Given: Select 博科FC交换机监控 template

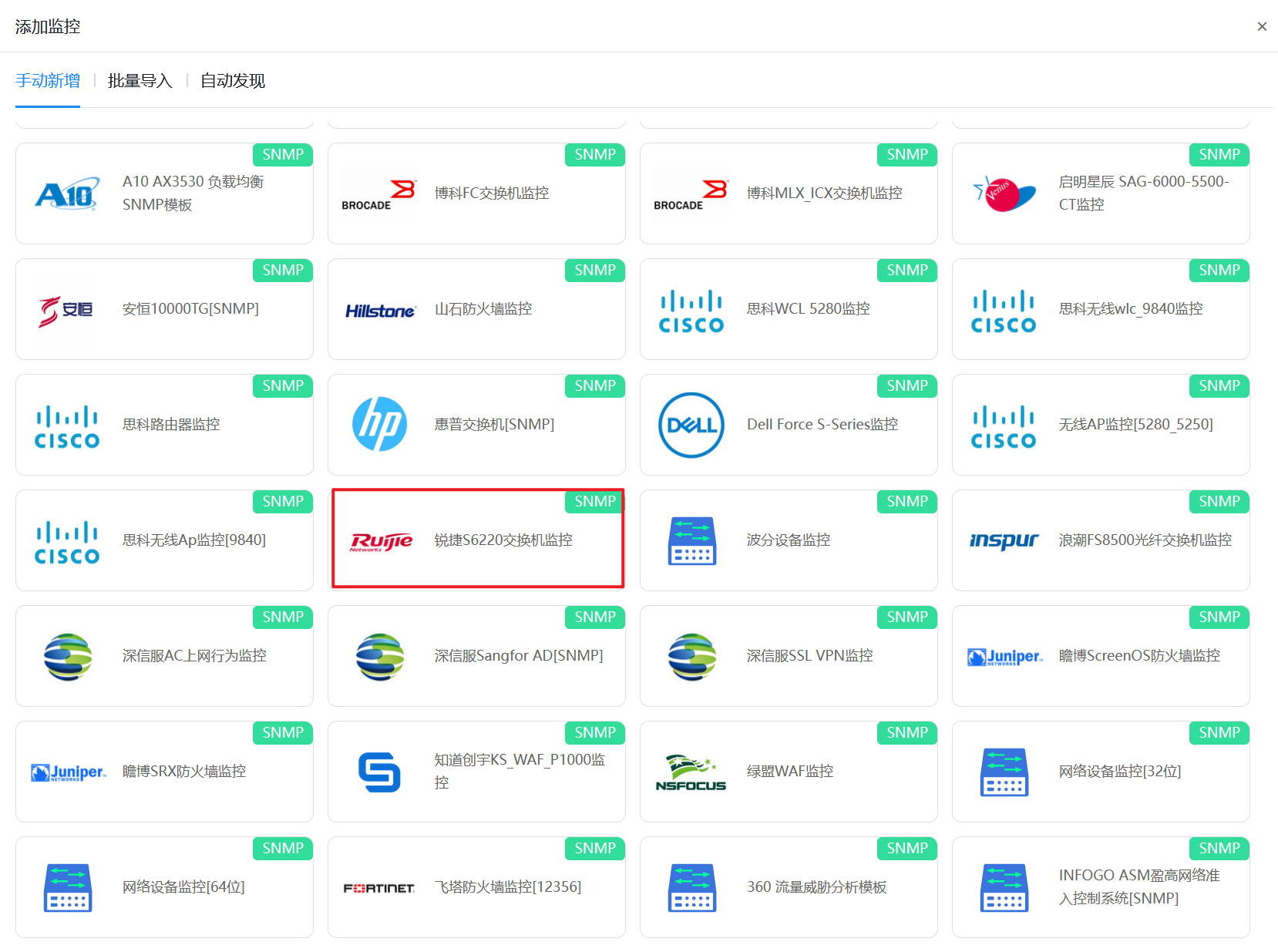Looking at the screenshot, I should pyautogui.click(x=476, y=193).
